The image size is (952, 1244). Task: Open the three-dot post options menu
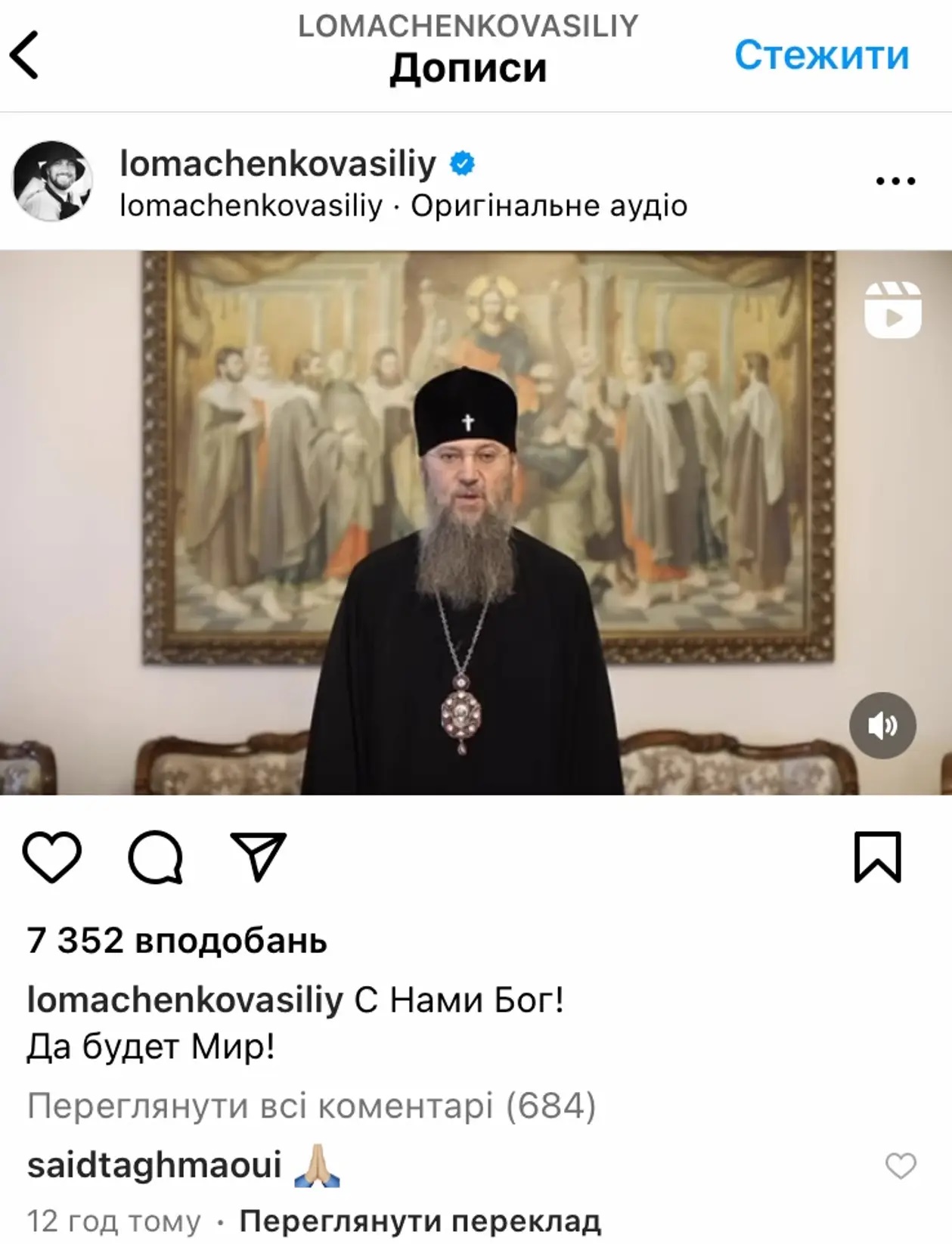click(x=895, y=181)
